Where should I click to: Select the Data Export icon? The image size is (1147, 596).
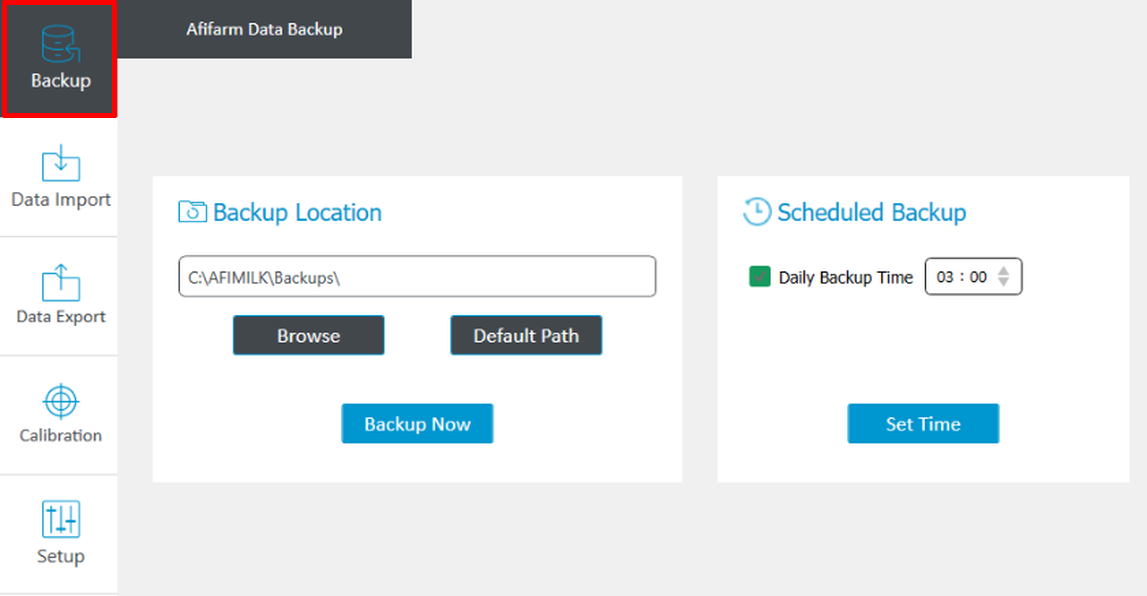point(61,283)
